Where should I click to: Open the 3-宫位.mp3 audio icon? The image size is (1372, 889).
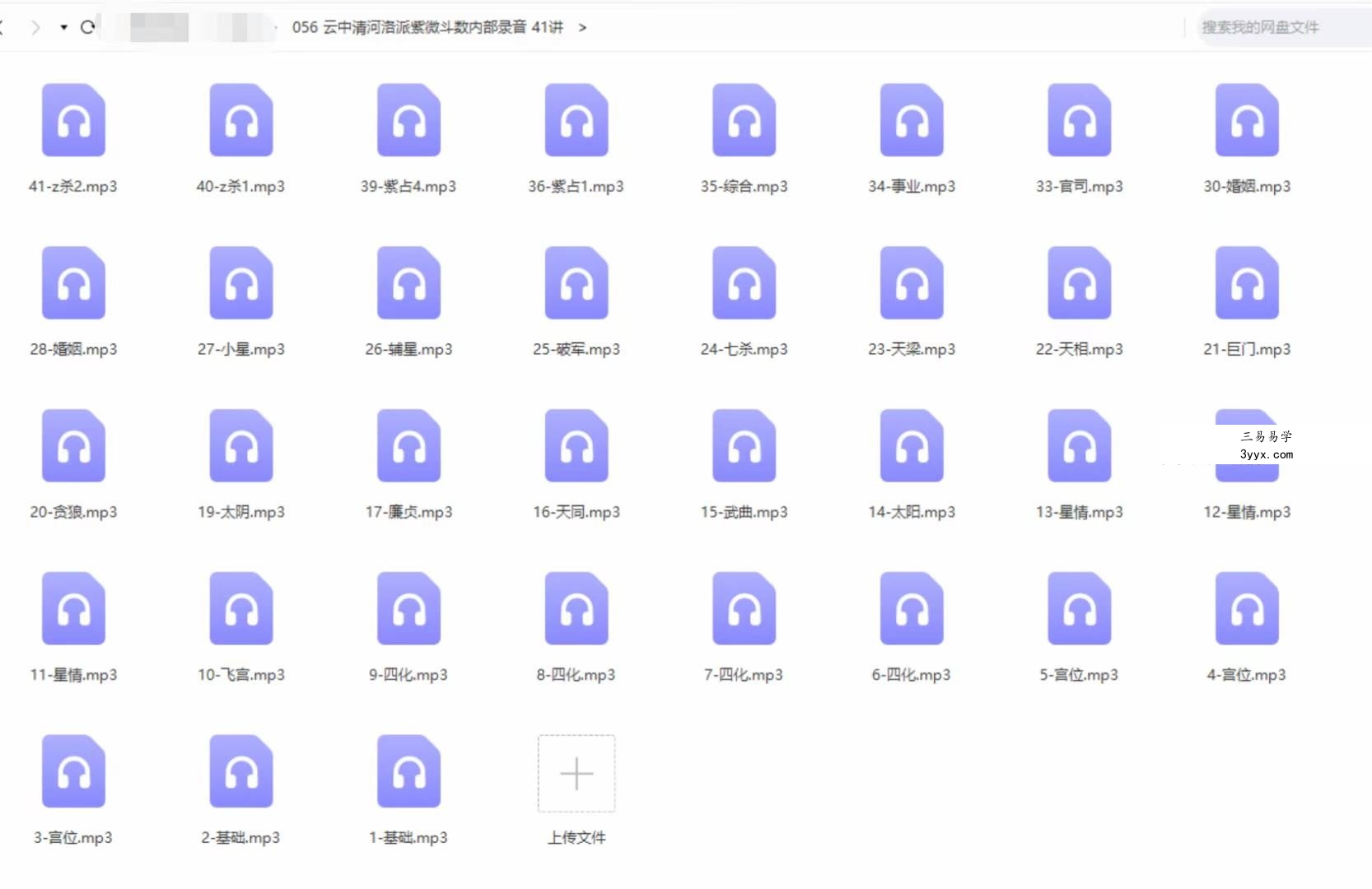[73, 772]
